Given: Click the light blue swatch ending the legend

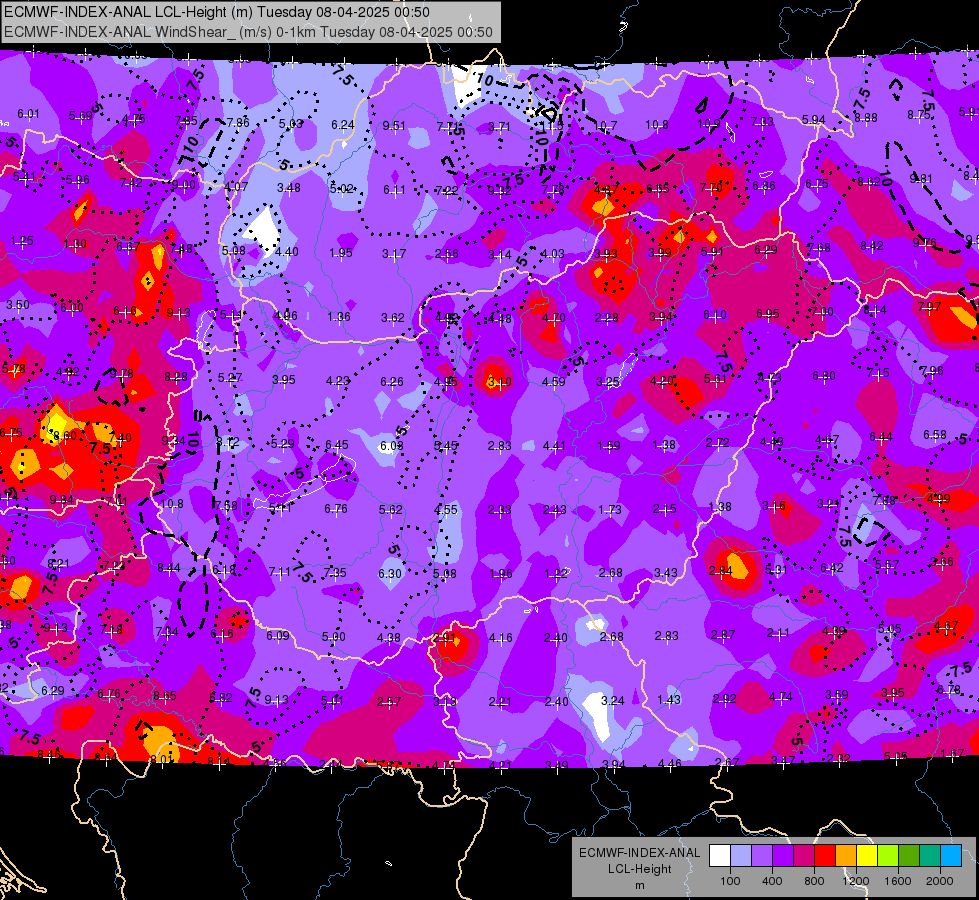Looking at the screenshot, I should coord(951,855).
